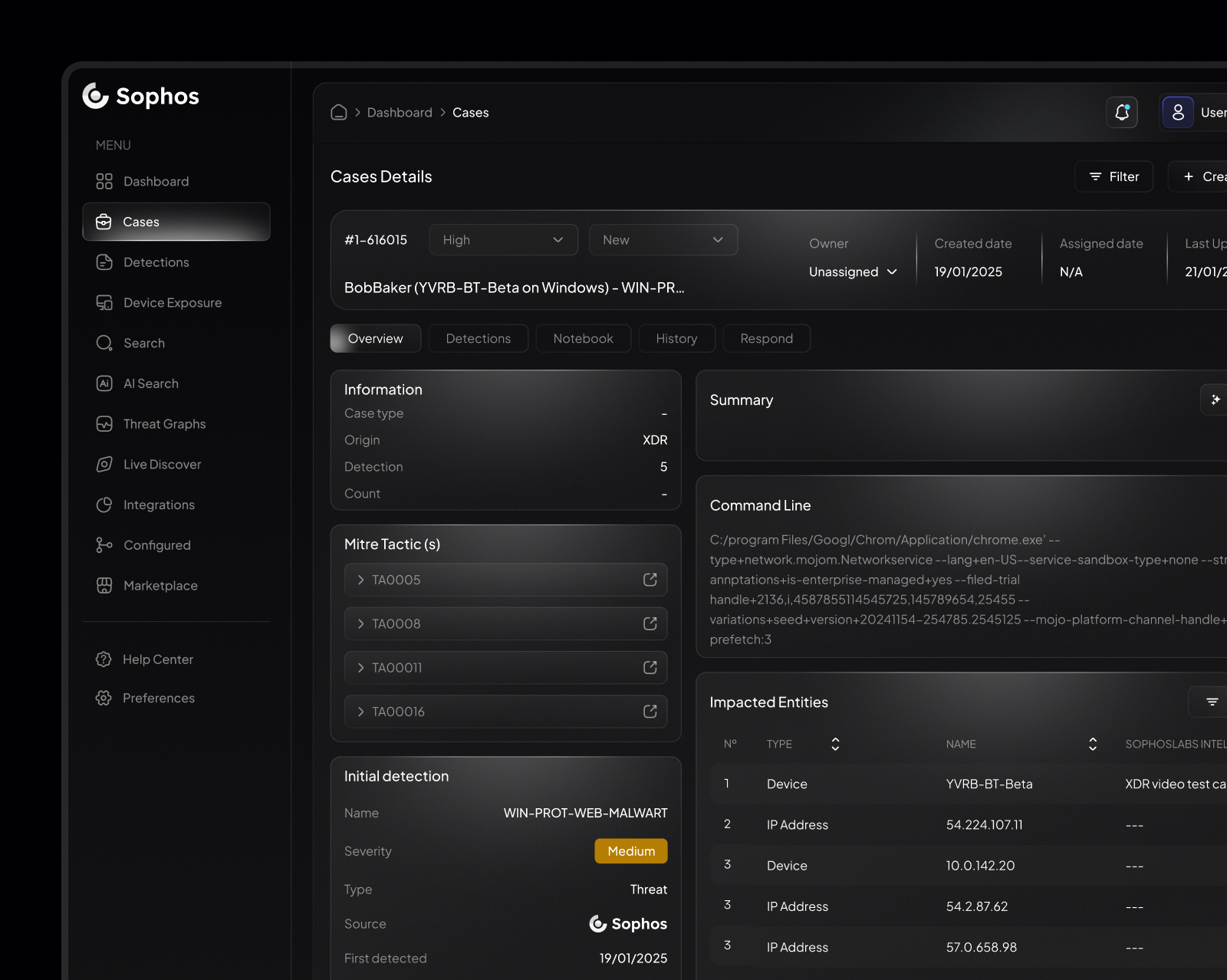
Task: Click the Threat Graphs sidebar icon
Action: coord(104,424)
